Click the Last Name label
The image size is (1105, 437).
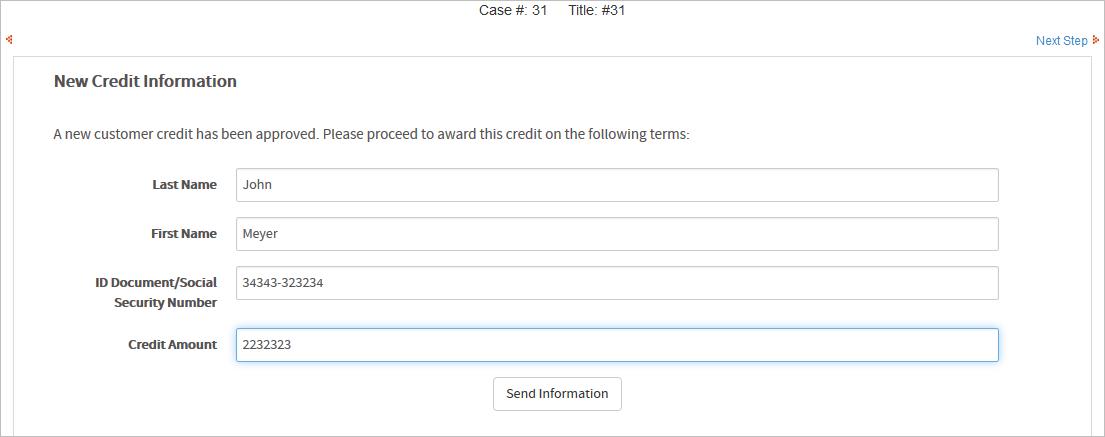tap(184, 185)
